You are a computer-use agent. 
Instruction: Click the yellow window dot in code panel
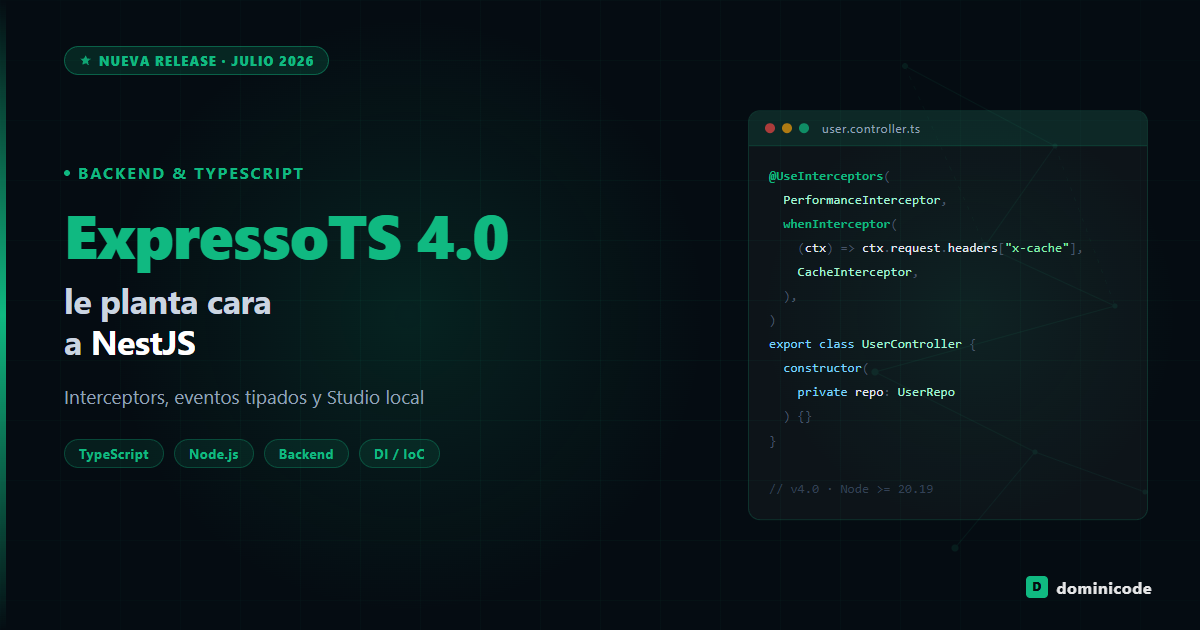(787, 128)
